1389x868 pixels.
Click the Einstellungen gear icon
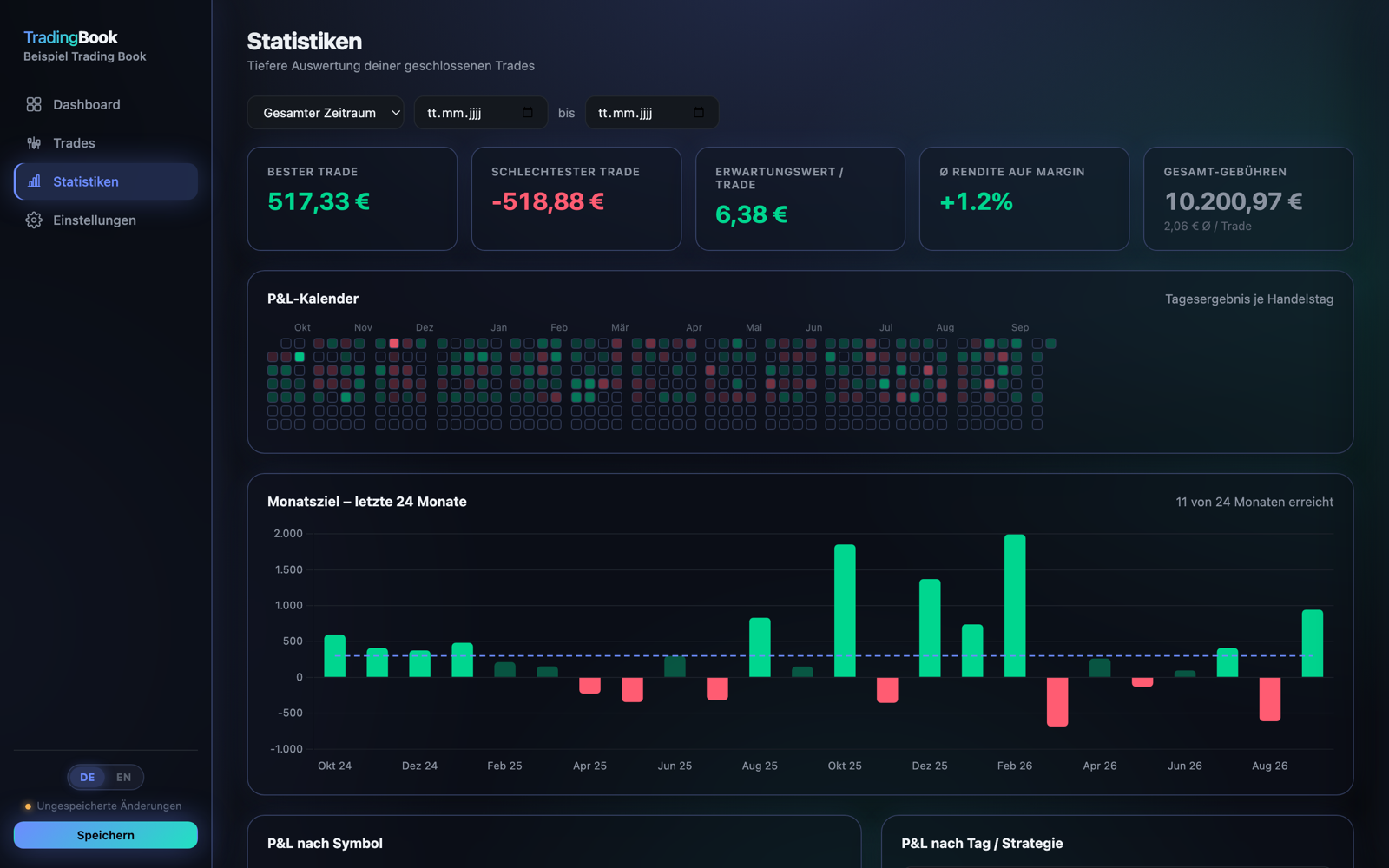point(34,220)
